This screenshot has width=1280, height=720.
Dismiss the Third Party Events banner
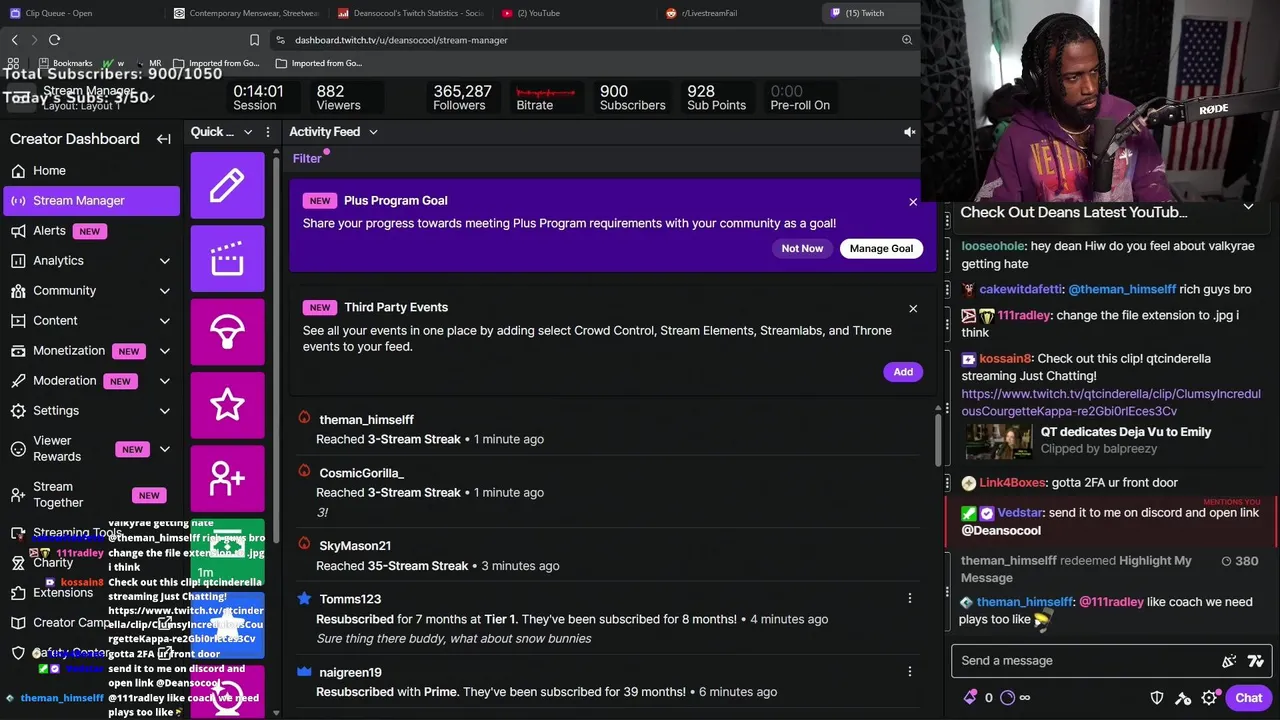(913, 309)
